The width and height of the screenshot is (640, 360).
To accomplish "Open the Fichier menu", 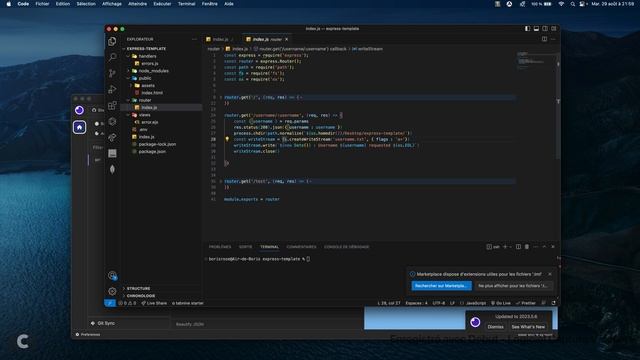I will coord(42,4).
